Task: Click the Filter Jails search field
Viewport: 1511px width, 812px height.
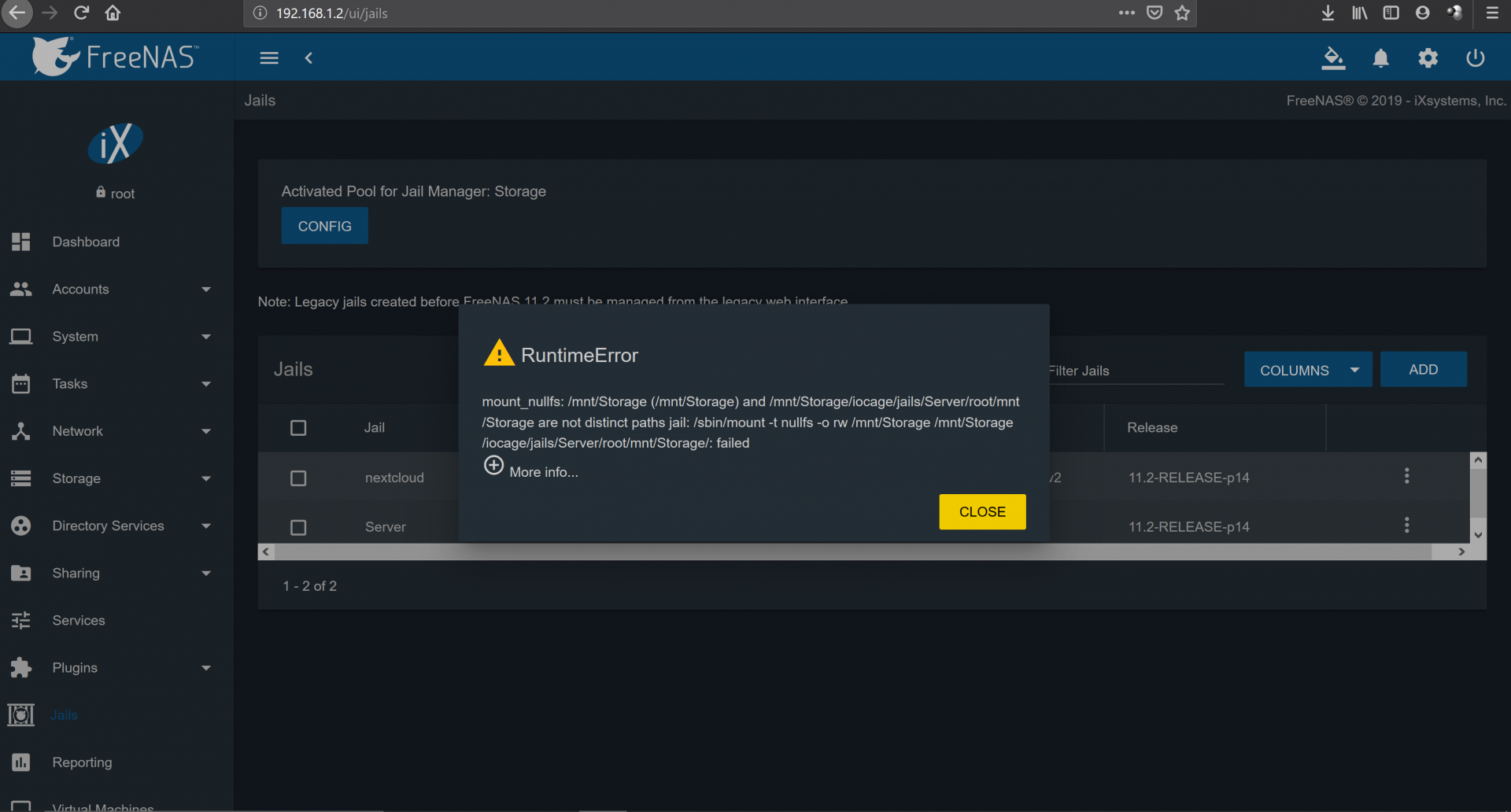Action: [1136, 371]
